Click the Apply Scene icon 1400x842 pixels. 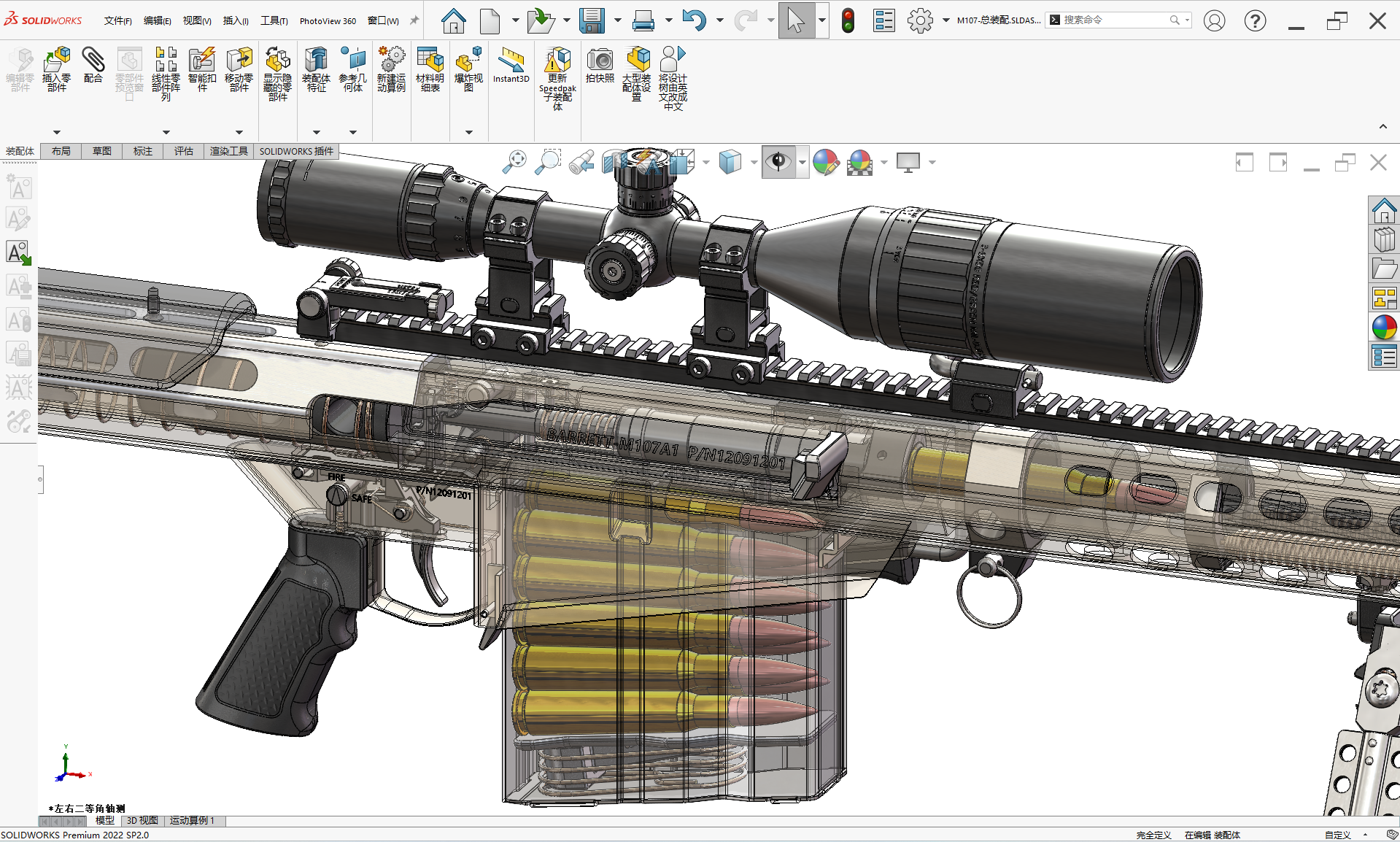click(x=860, y=161)
